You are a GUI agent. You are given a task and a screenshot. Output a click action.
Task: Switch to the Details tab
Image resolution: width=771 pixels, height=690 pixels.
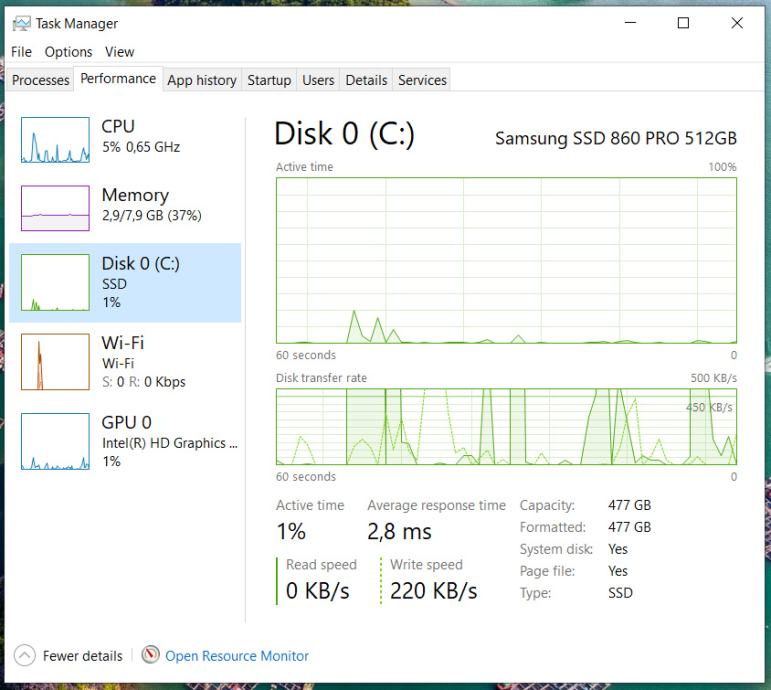tap(366, 80)
